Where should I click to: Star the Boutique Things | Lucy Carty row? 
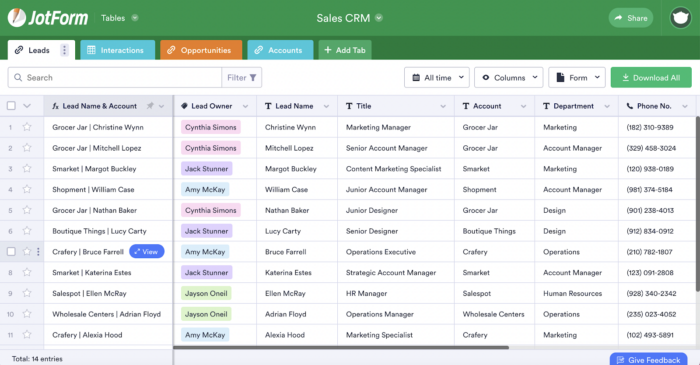click(x=27, y=231)
